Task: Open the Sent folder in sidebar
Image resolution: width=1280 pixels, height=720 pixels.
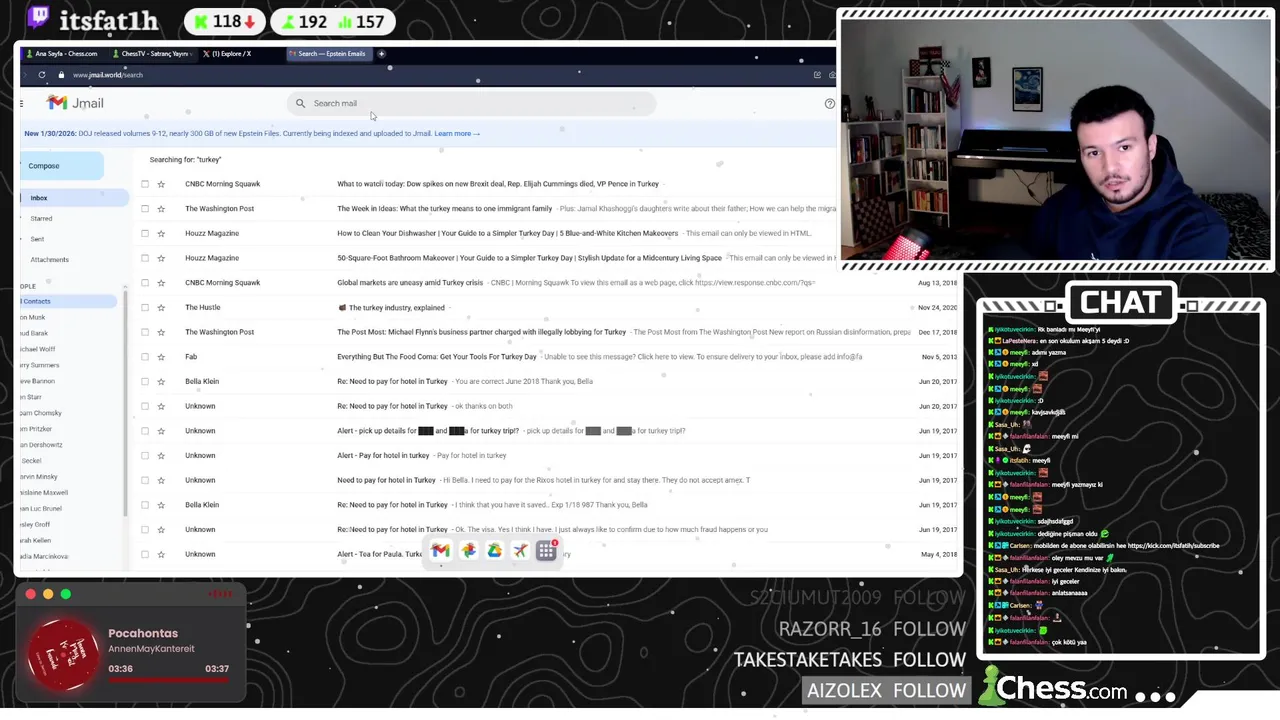Action: coord(37,239)
